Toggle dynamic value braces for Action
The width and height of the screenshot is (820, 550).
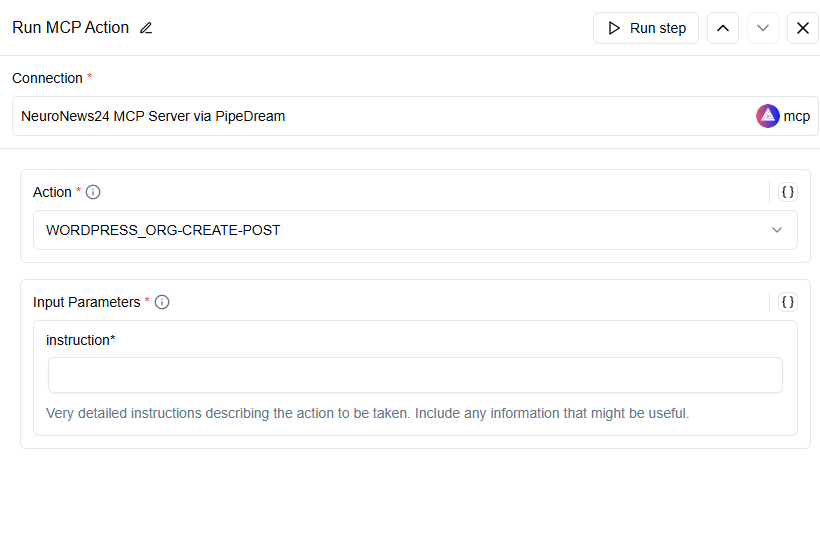click(x=788, y=192)
